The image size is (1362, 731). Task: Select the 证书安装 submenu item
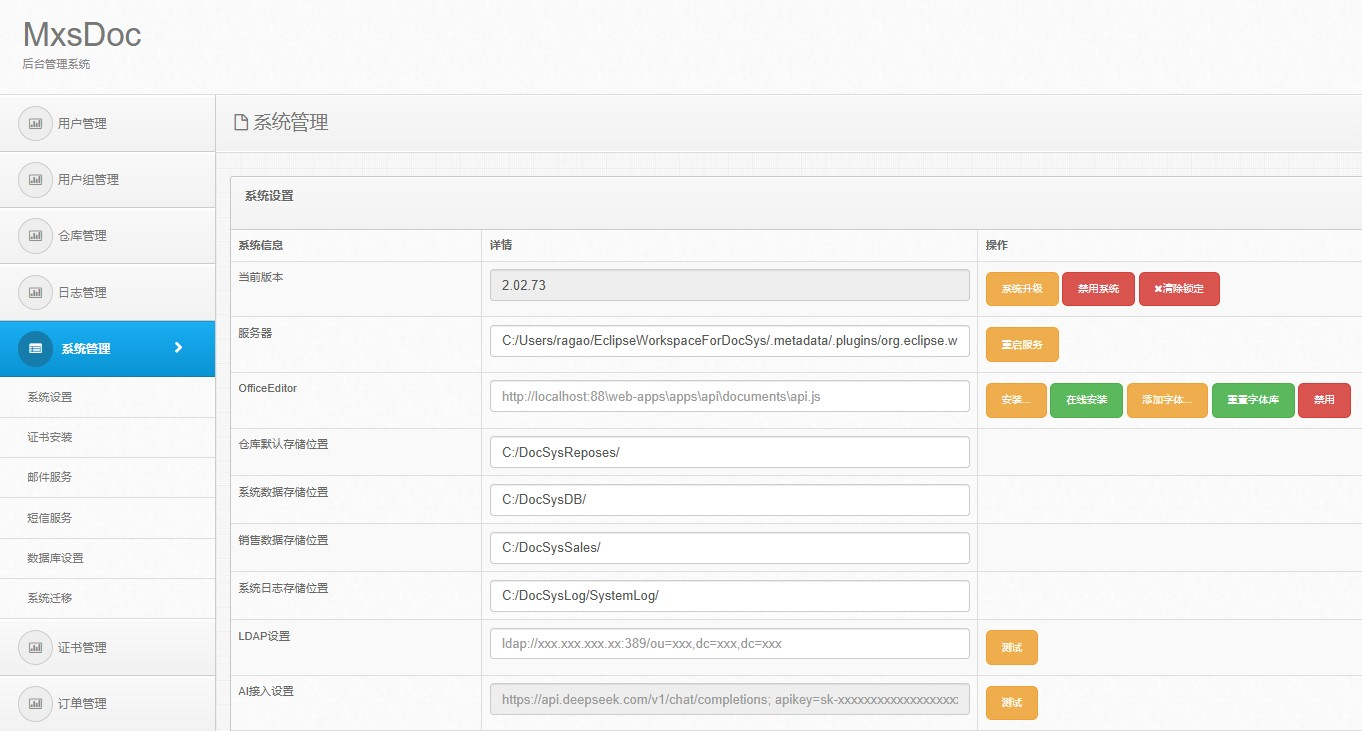(107, 437)
